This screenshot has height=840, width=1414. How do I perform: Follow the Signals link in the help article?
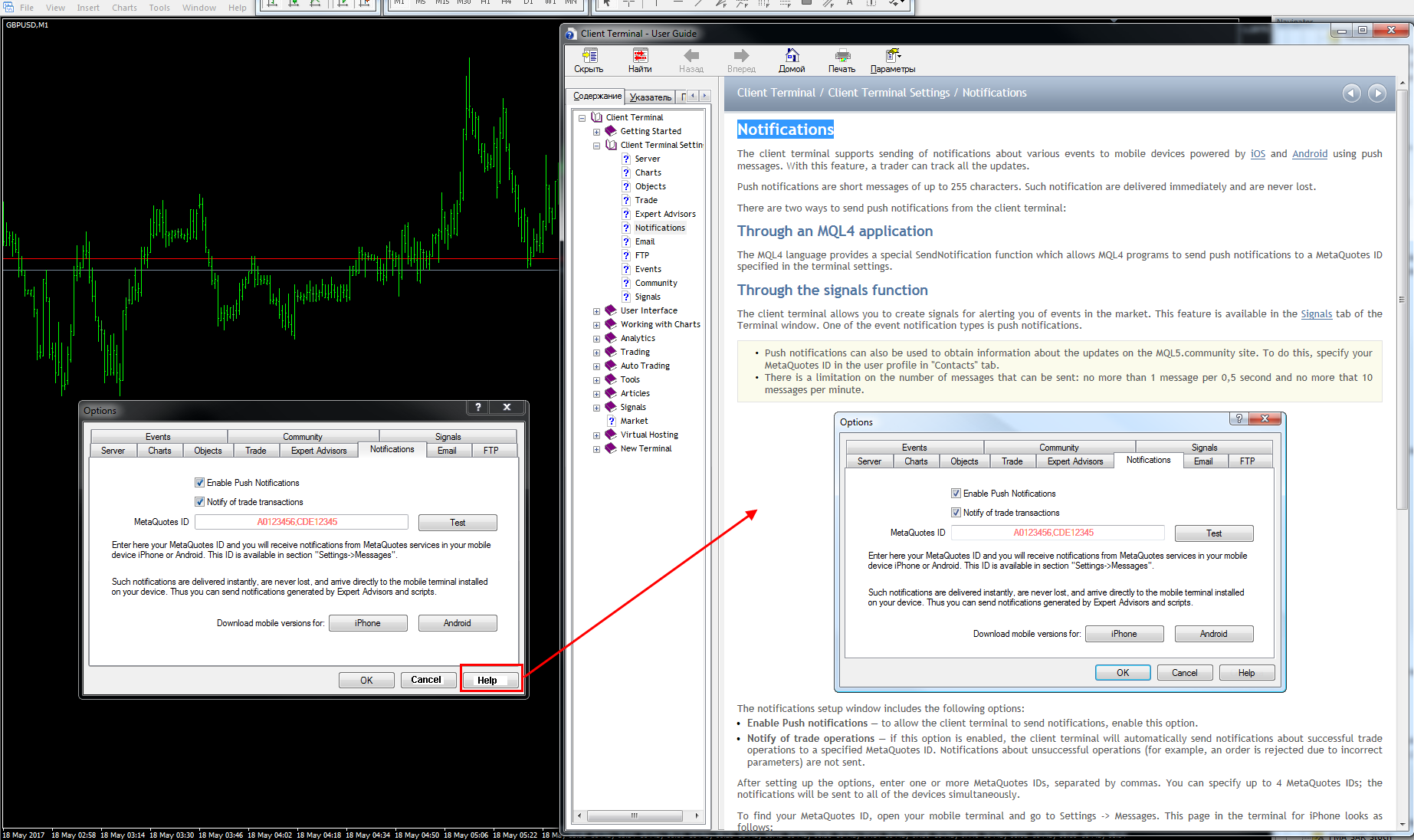pos(1316,314)
